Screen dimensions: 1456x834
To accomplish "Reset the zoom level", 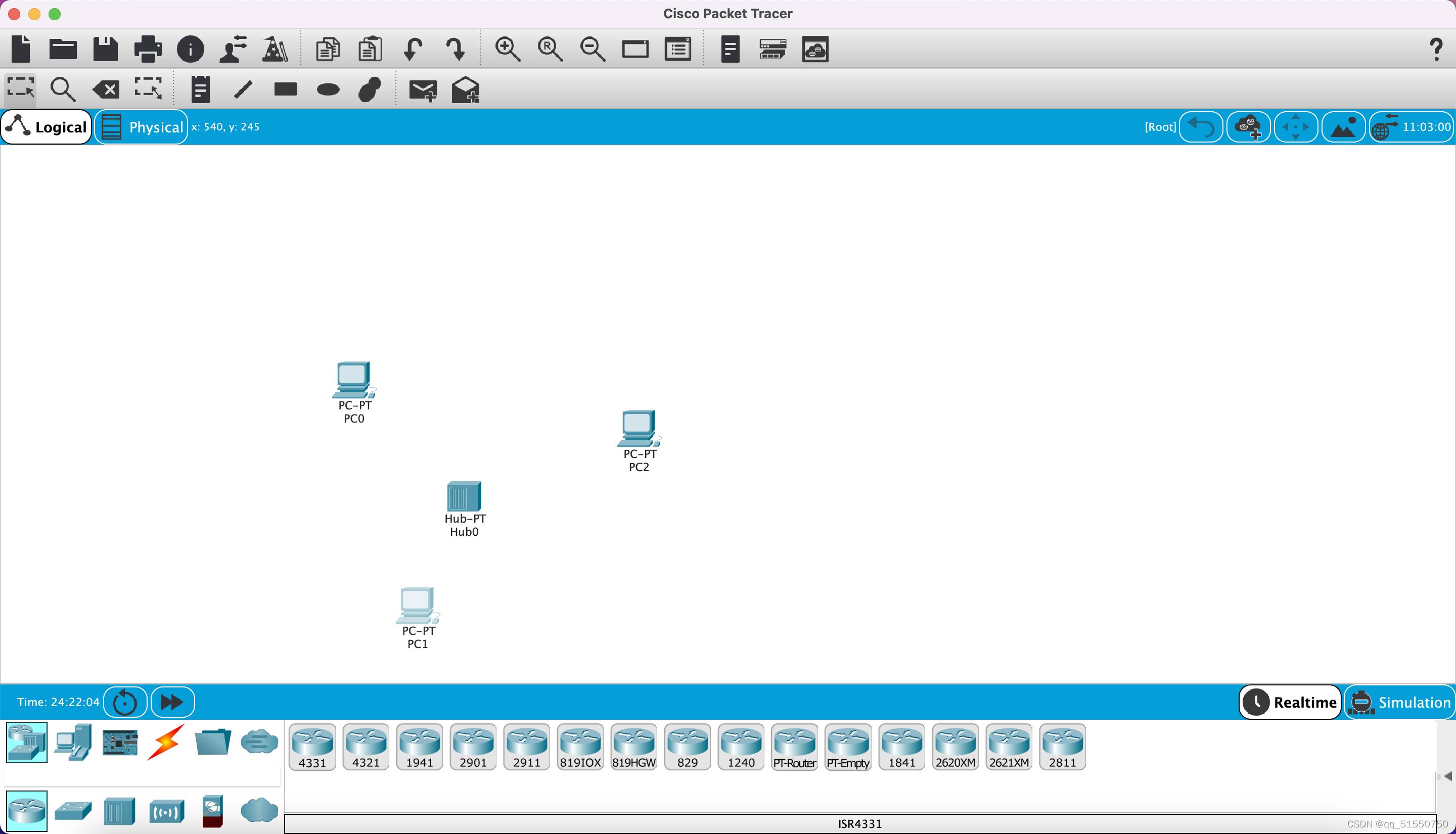I will click(x=550, y=49).
